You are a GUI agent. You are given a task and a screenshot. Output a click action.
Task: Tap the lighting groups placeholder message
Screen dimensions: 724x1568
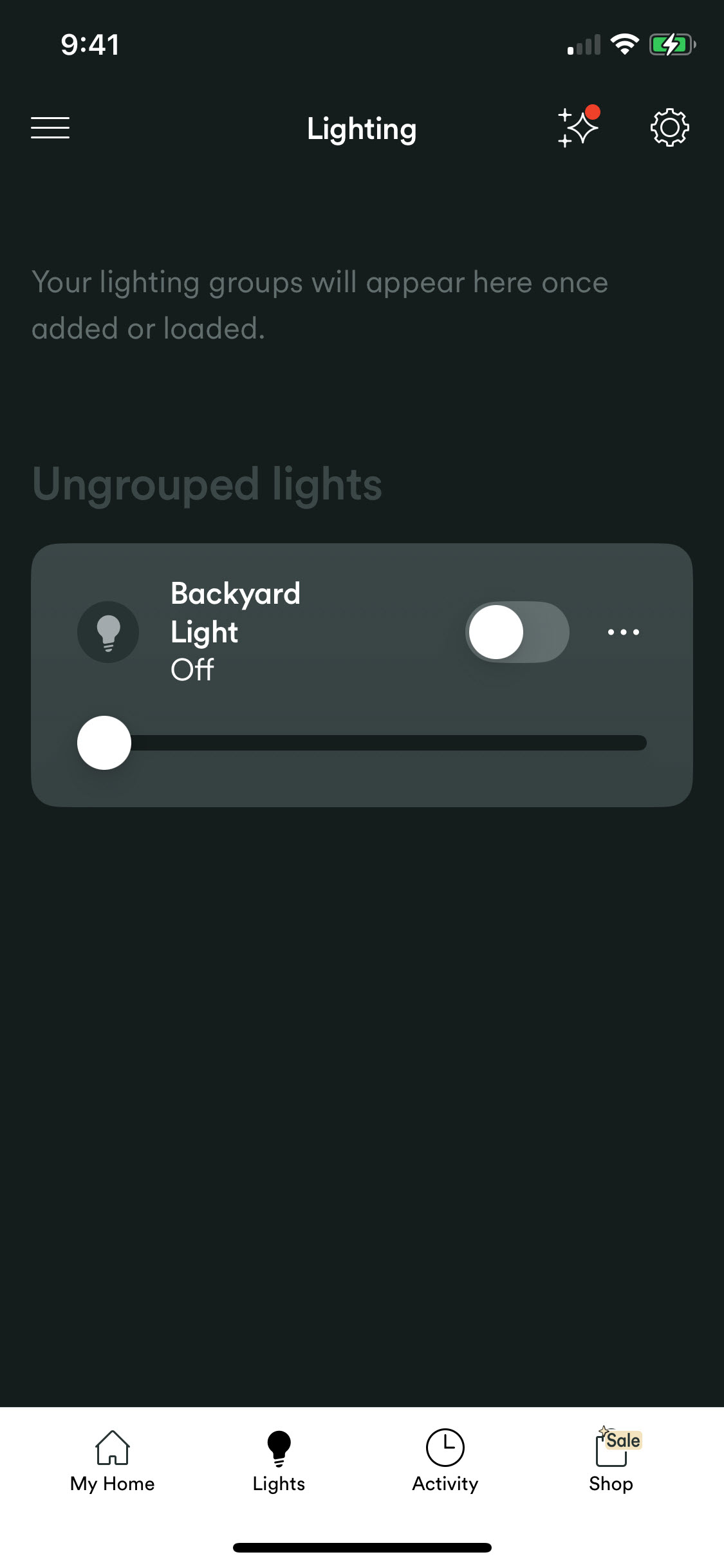click(320, 305)
